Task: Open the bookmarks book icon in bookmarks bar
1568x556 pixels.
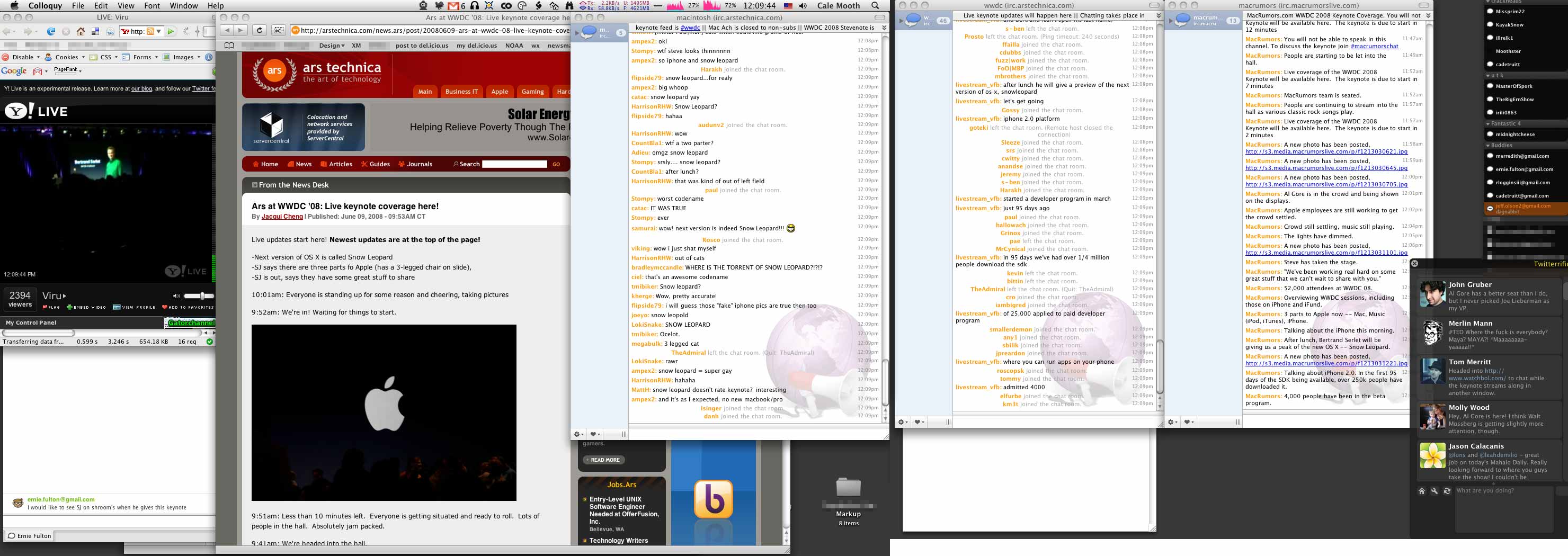Action: [229, 46]
